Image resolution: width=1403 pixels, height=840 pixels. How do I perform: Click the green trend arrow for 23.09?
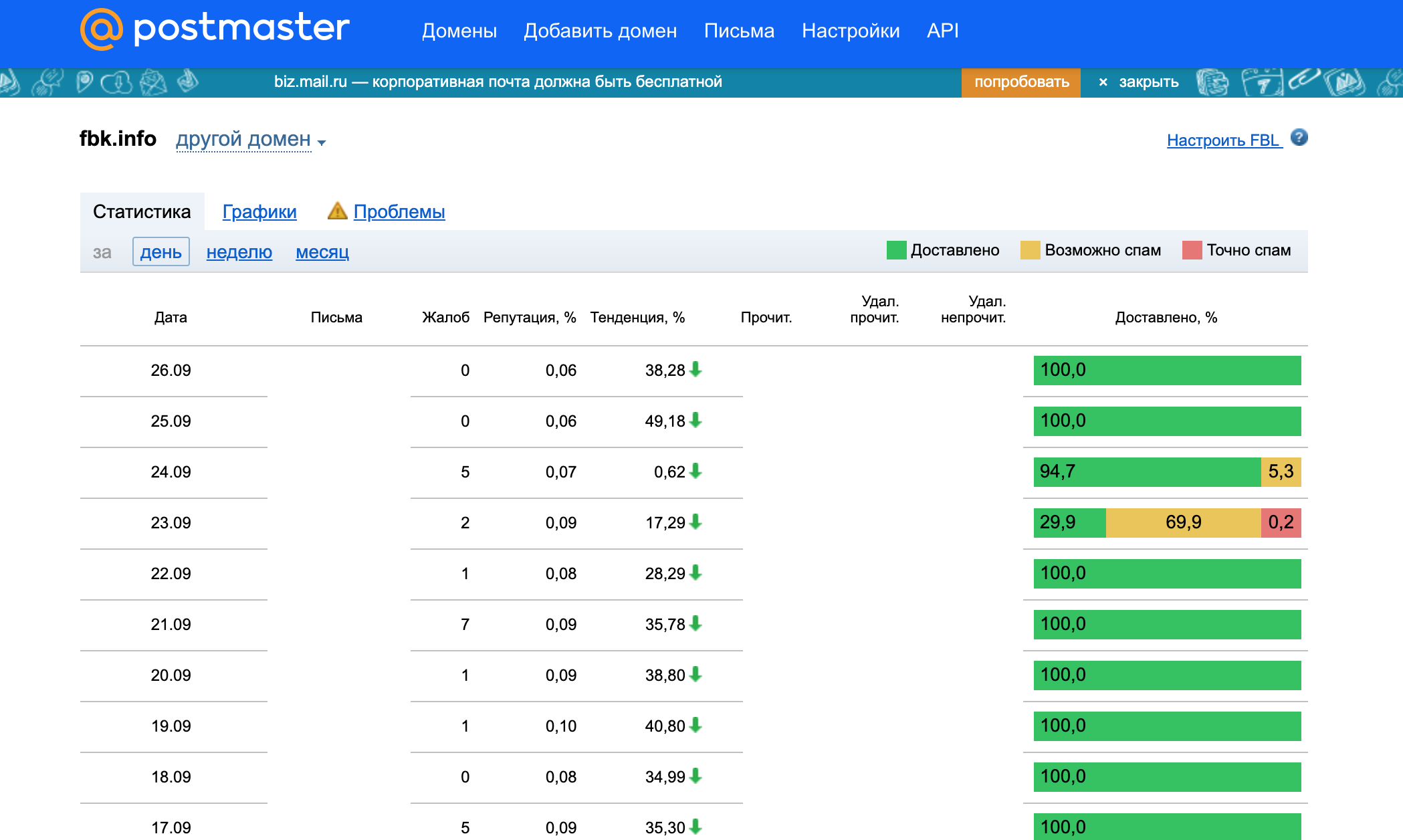[695, 522]
